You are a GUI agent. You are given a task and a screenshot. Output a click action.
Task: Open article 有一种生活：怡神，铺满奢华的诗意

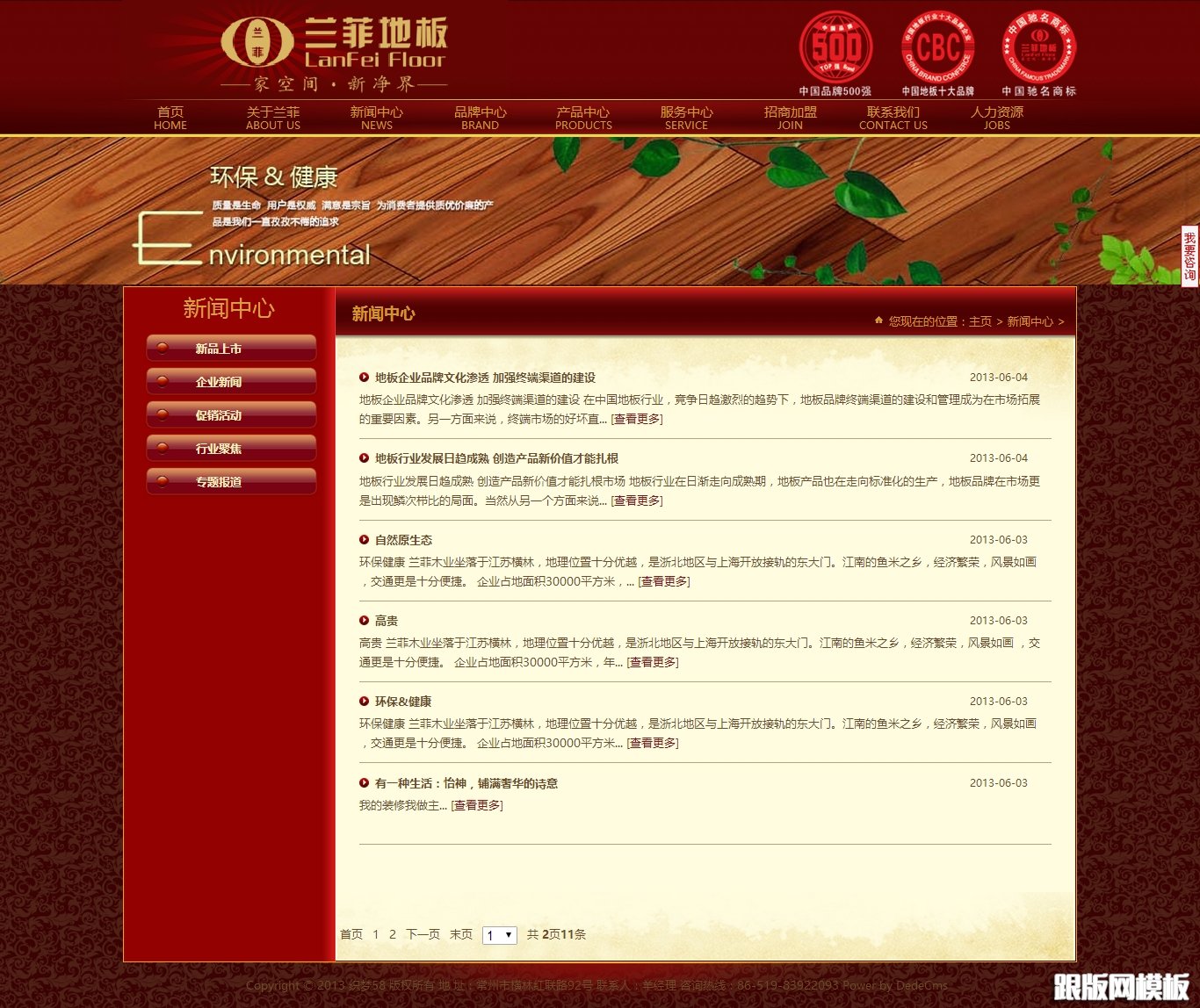(x=466, y=783)
